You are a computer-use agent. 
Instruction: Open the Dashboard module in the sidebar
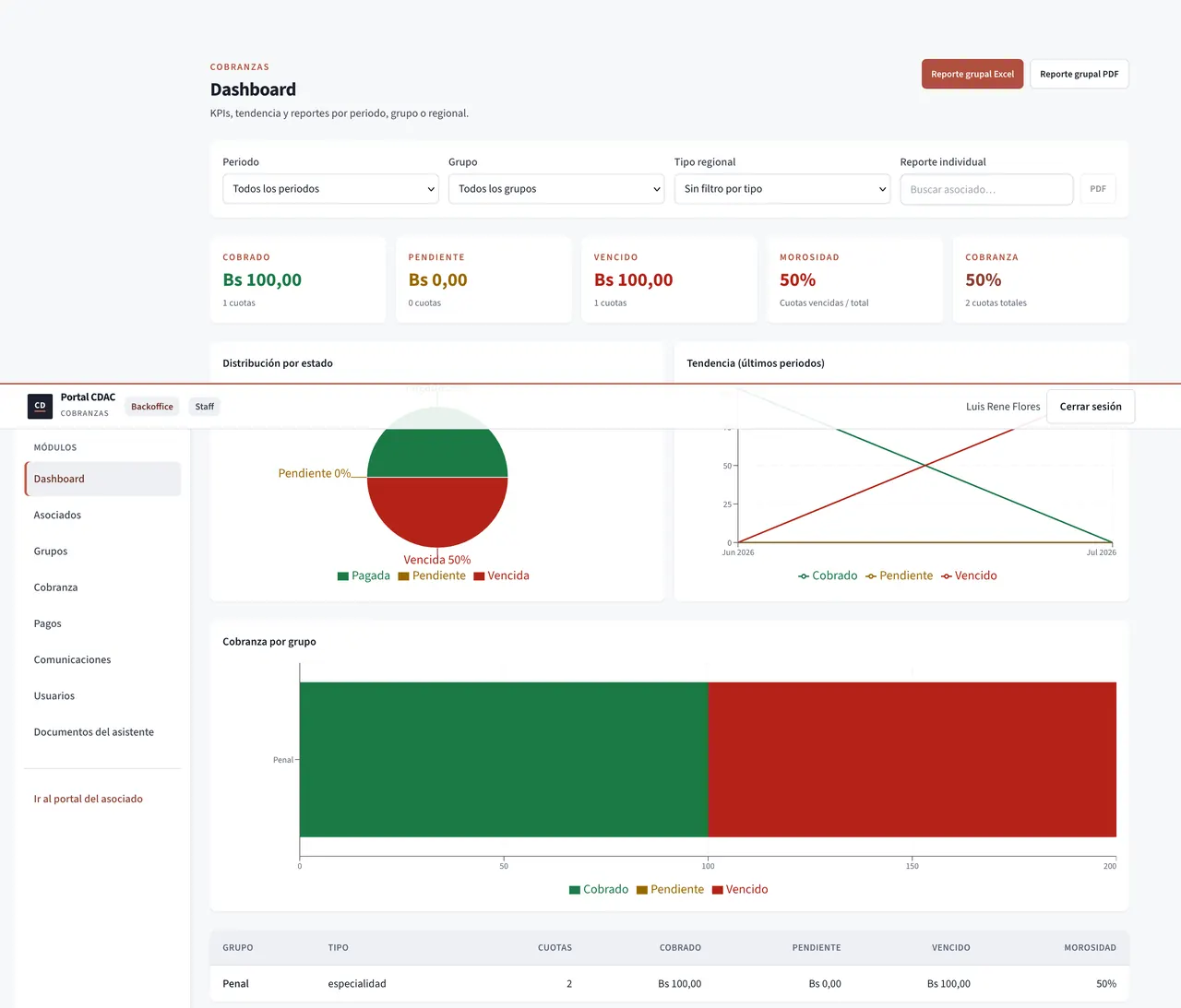click(102, 479)
